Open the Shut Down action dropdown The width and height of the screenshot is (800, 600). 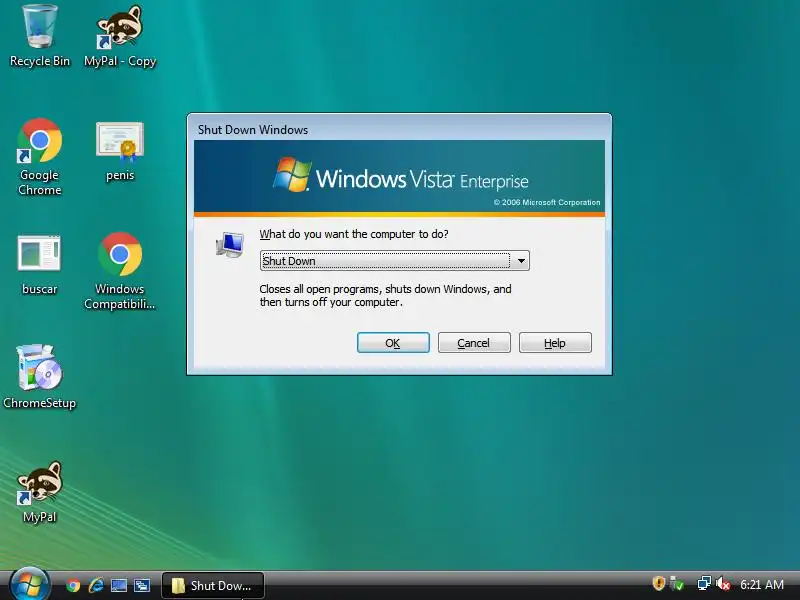tap(394, 261)
